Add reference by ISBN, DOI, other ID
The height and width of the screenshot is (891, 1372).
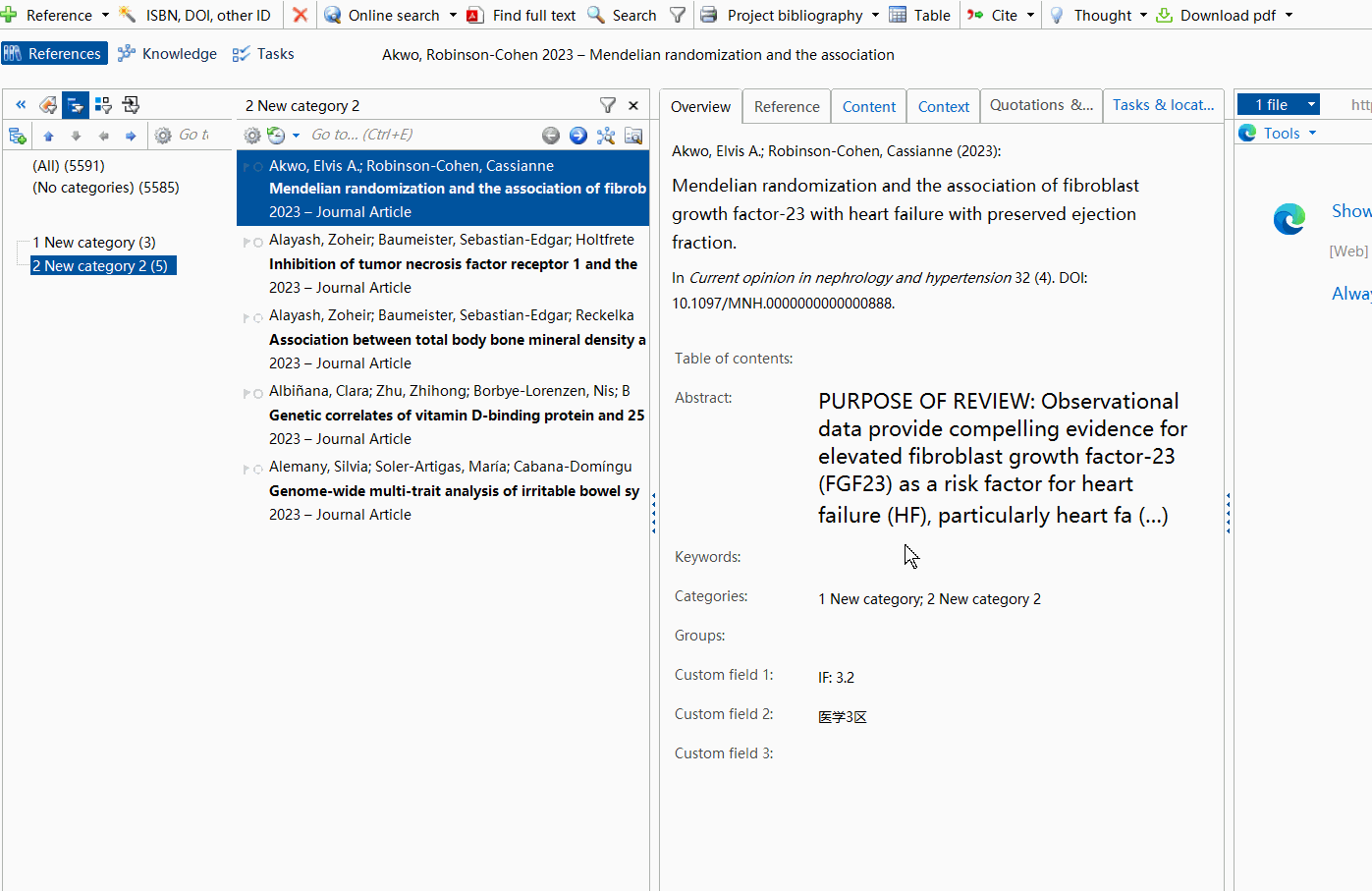click(194, 15)
